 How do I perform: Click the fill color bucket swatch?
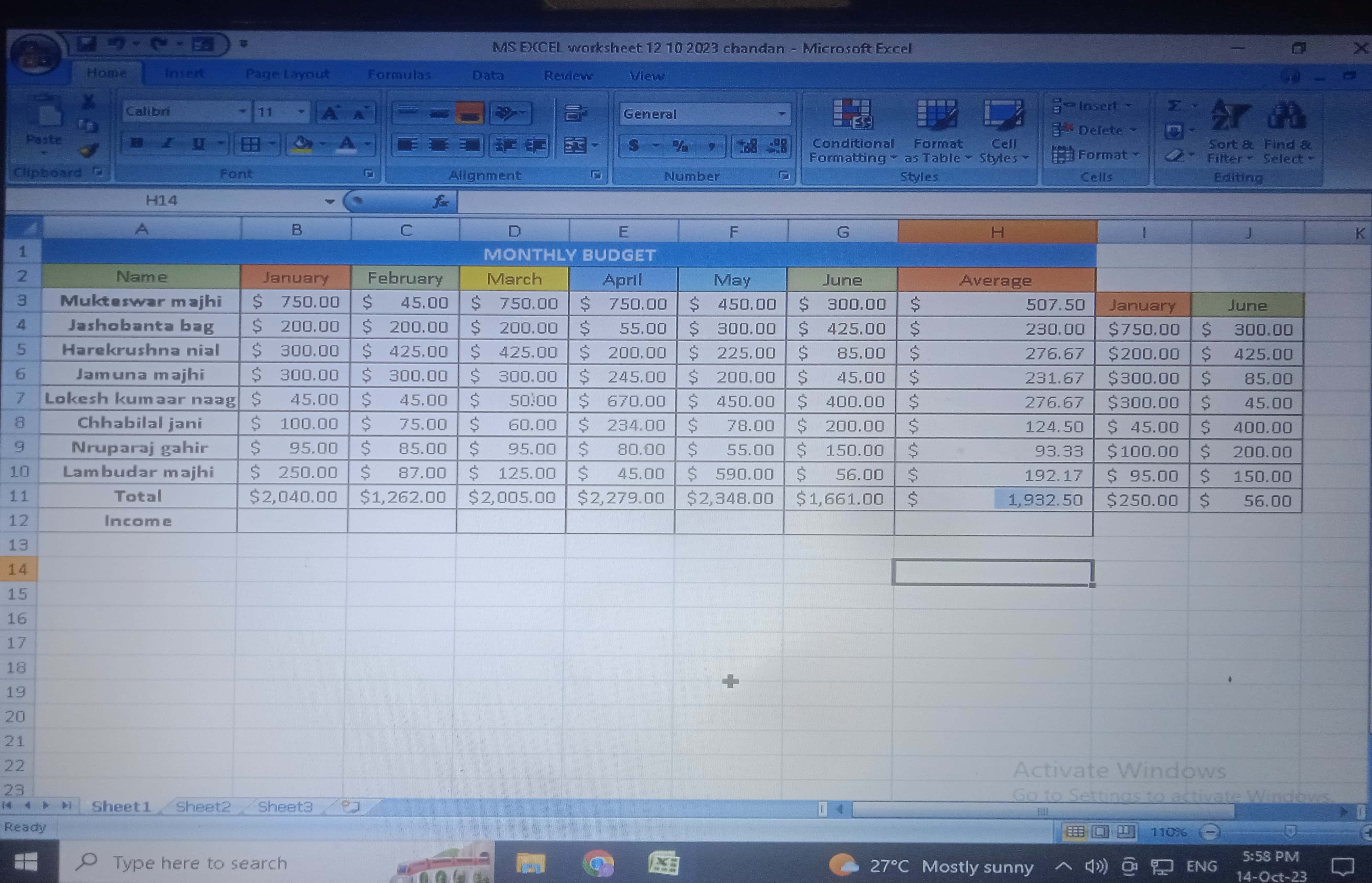[302, 143]
